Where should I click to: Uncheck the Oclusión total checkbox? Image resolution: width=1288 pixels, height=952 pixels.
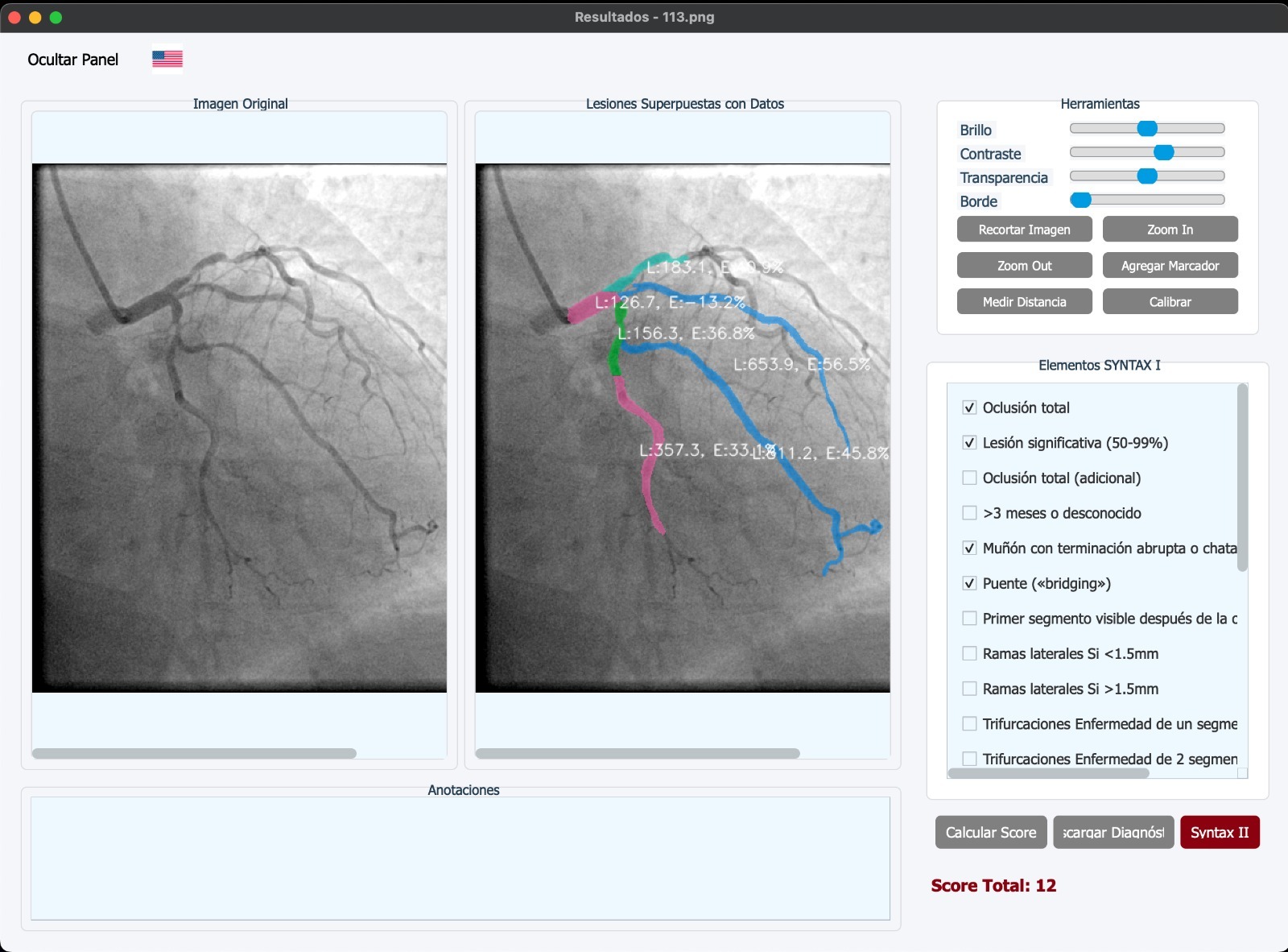coord(970,408)
